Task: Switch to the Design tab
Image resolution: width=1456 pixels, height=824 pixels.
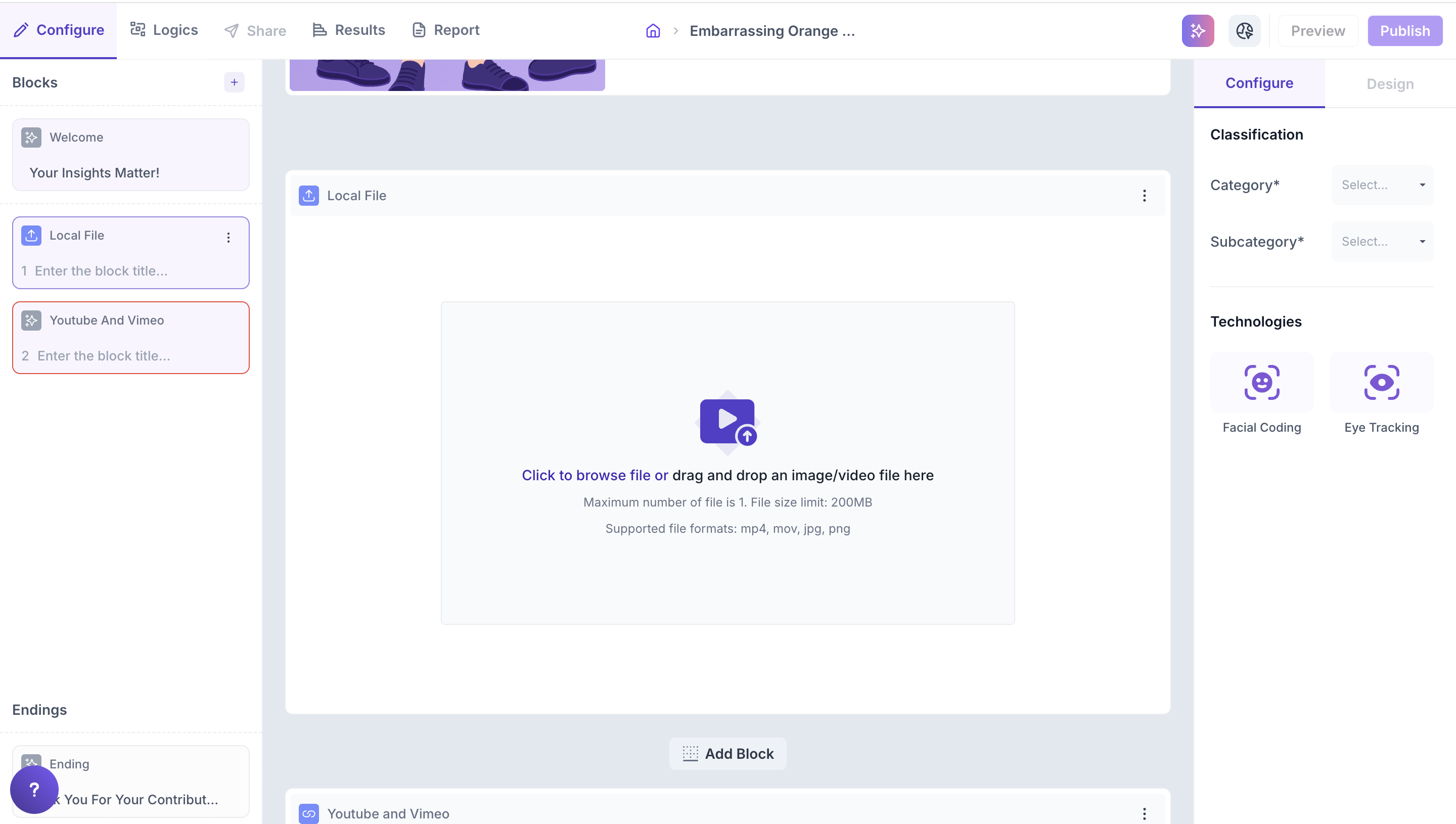Action: point(1389,84)
